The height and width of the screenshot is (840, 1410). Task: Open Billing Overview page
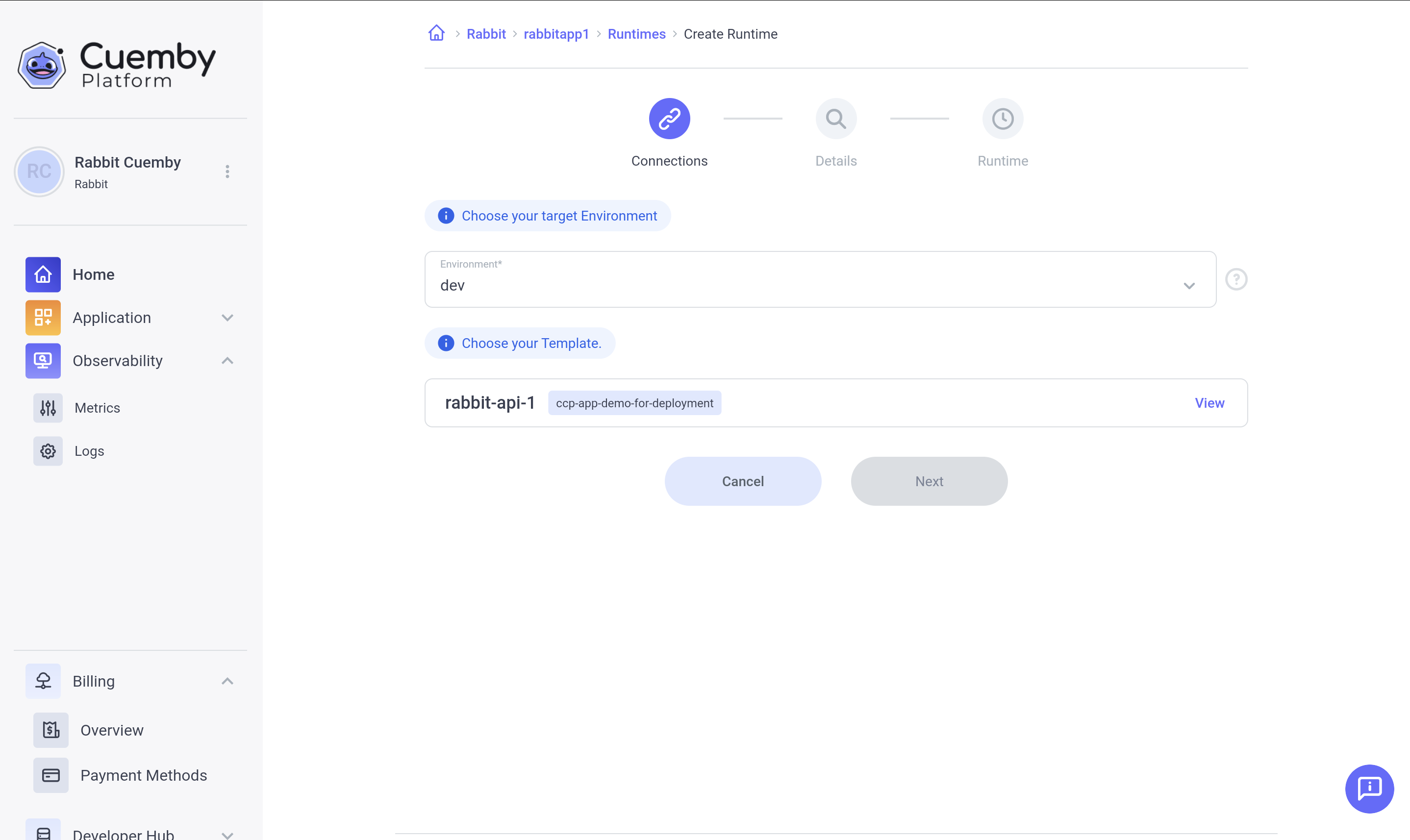112,730
